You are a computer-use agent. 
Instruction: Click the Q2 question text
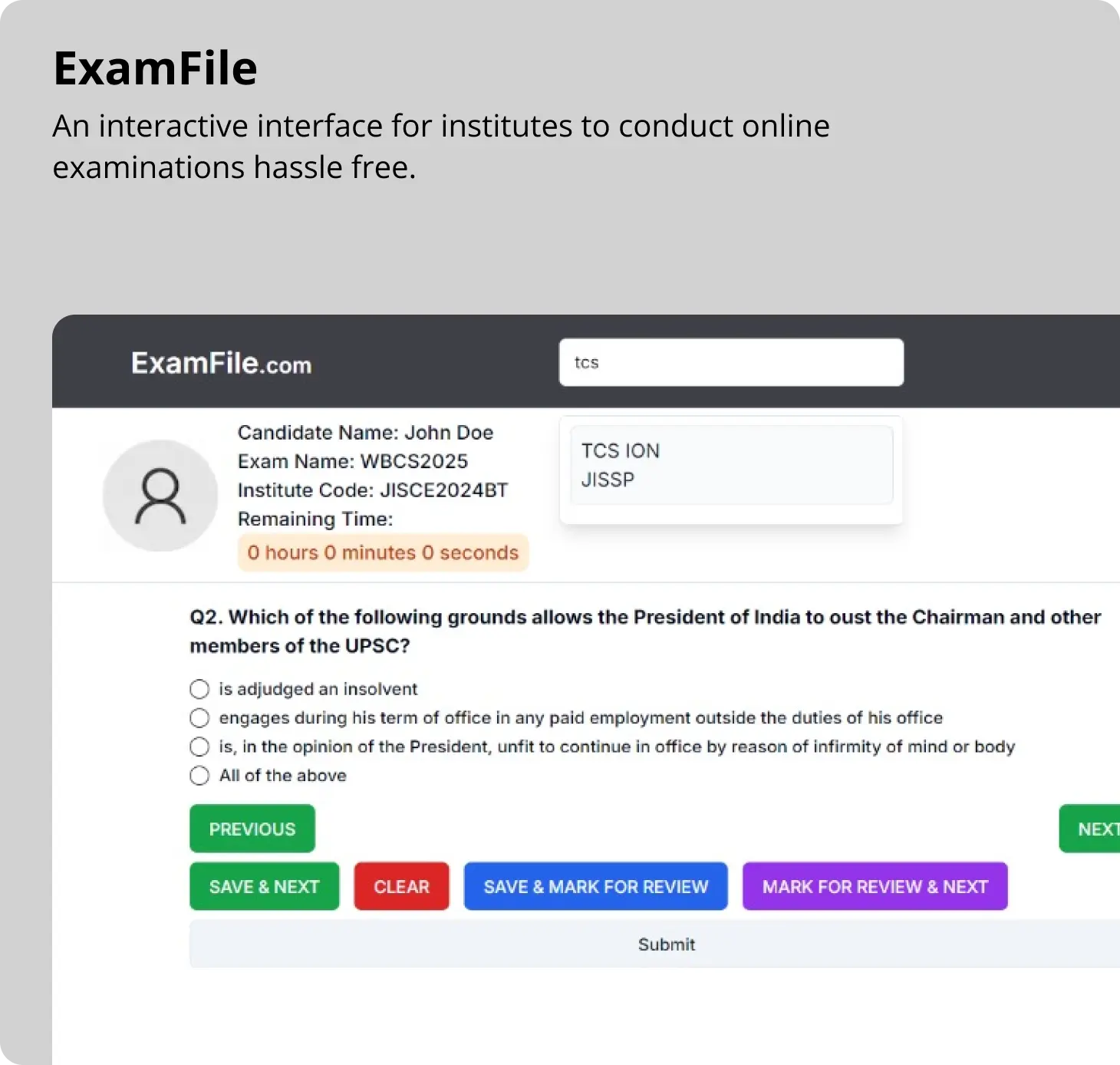click(645, 631)
